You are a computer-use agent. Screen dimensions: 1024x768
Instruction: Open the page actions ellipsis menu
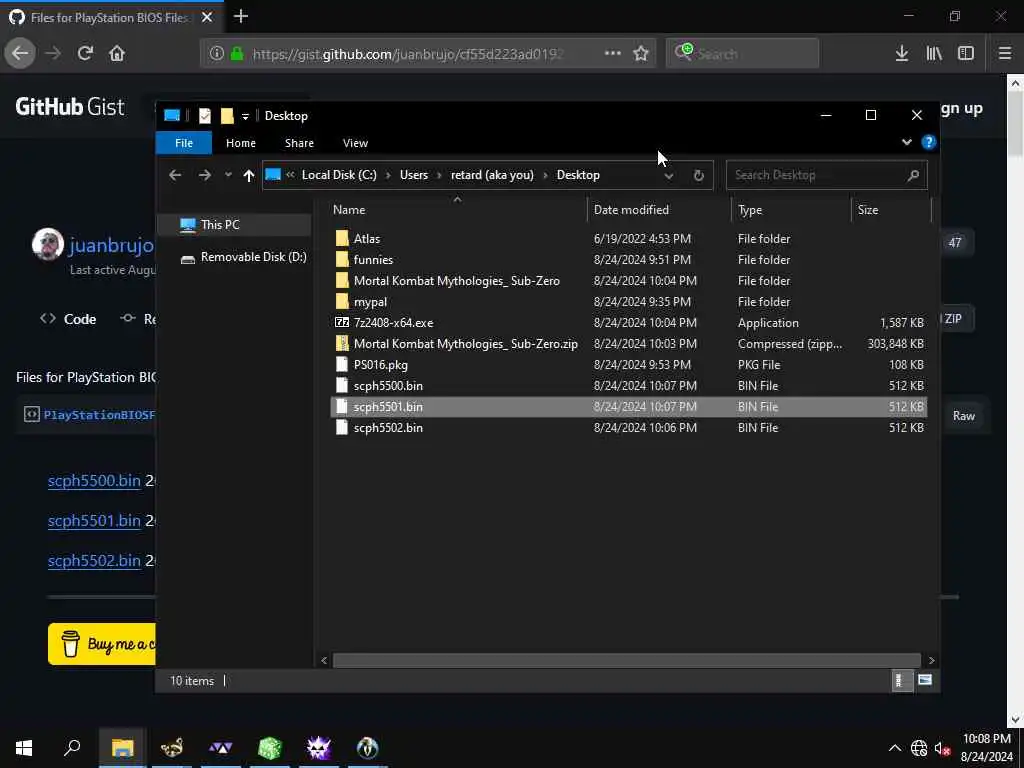pyautogui.click(x=613, y=53)
